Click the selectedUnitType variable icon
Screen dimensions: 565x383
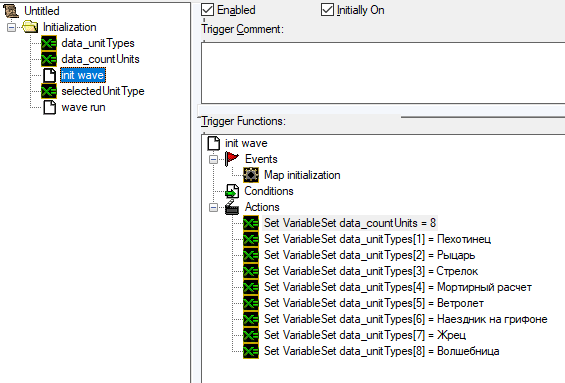49,91
